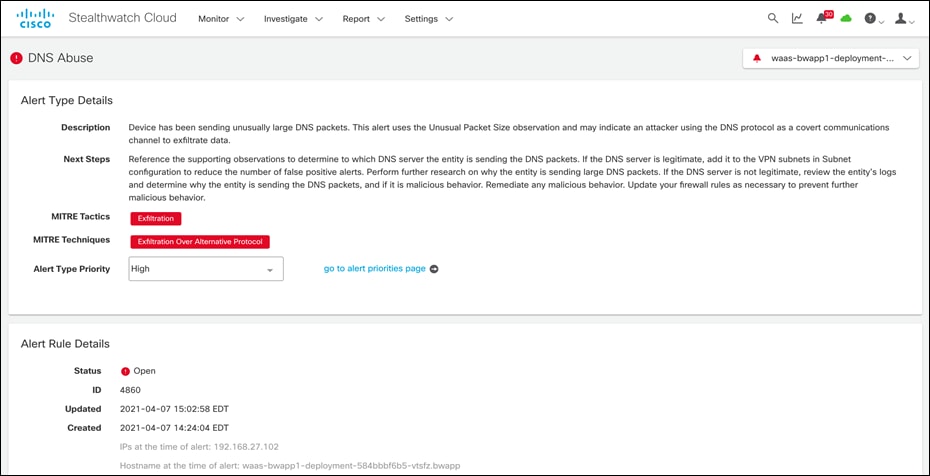Click the MITRE Tactics label
The width and height of the screenshot is (930, 476).
click(x=81, y=217)
